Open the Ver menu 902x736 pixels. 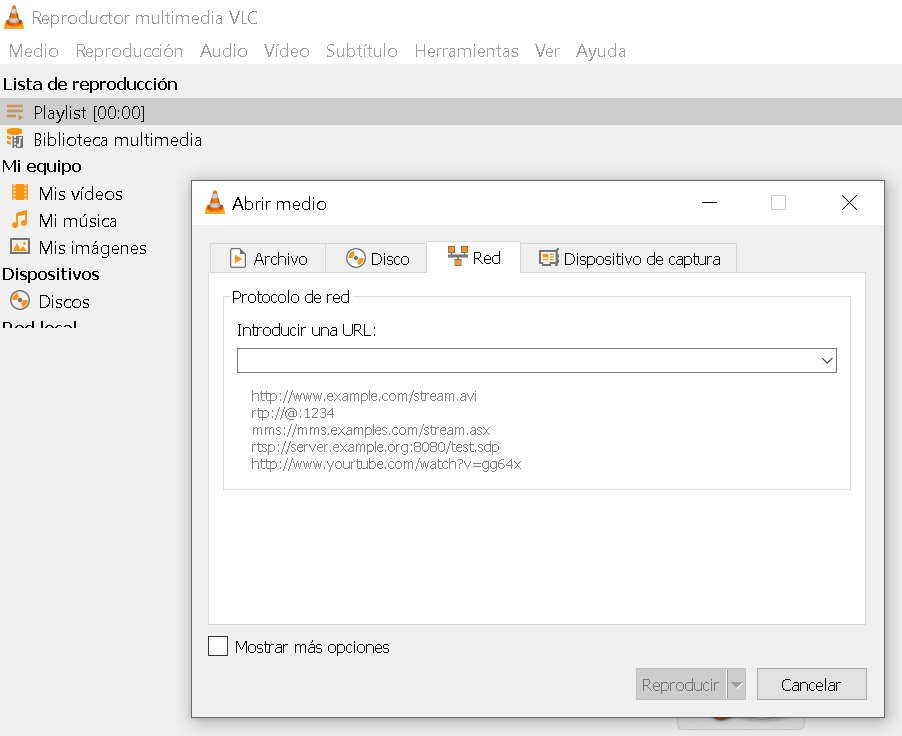pyautogui.click(x=547, y=51)
